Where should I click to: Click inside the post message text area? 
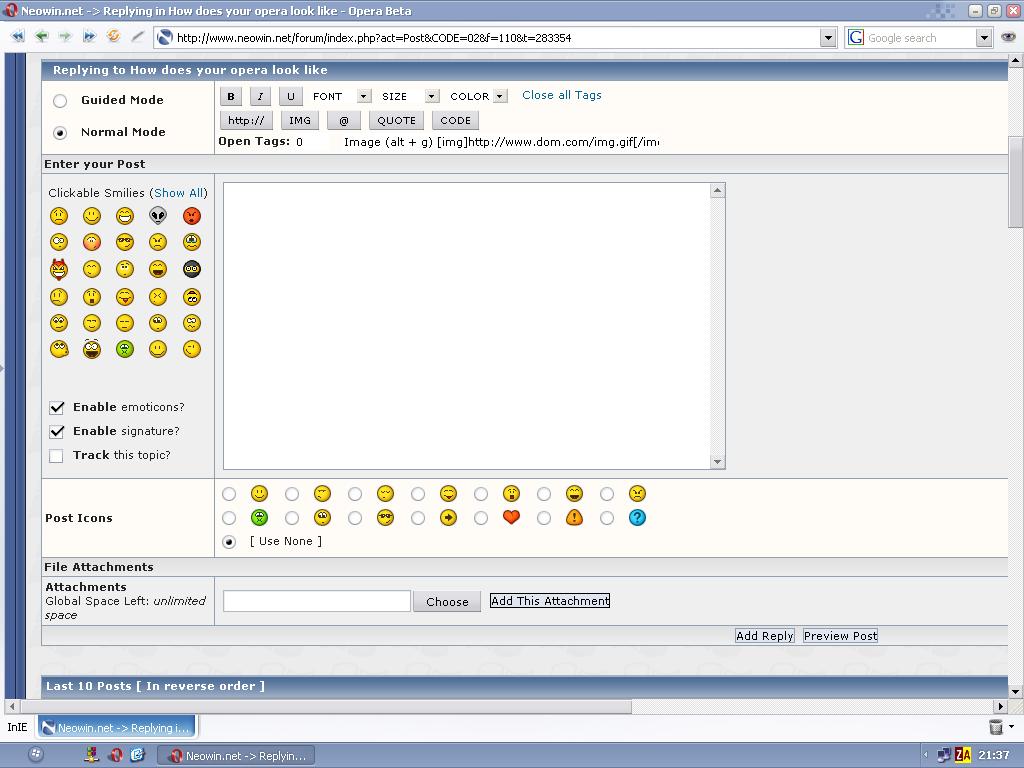(467, 326)
